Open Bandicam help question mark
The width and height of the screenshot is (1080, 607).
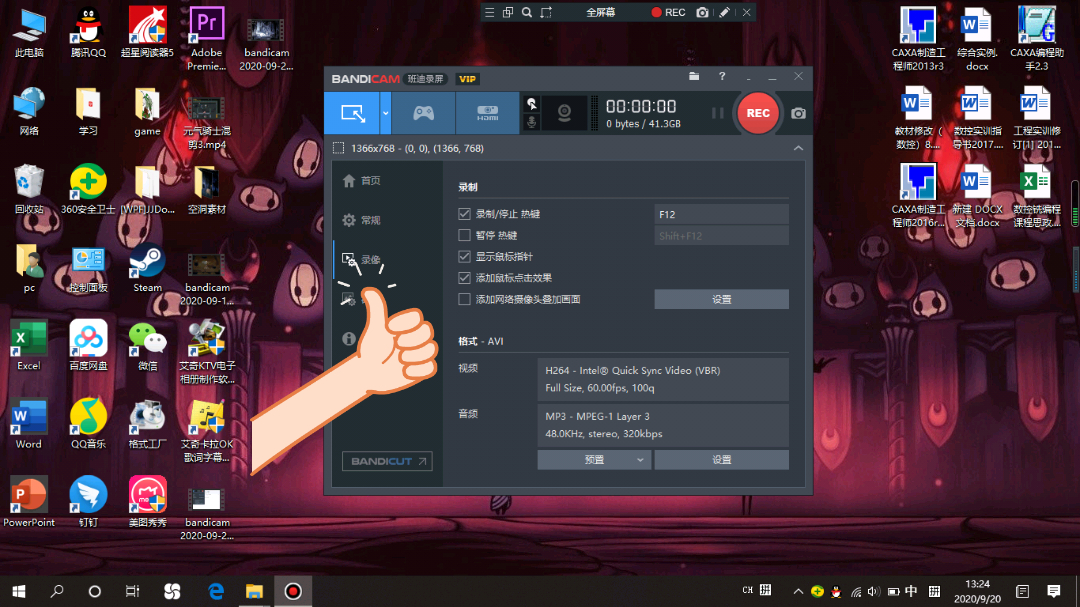(x=722, y=76)
